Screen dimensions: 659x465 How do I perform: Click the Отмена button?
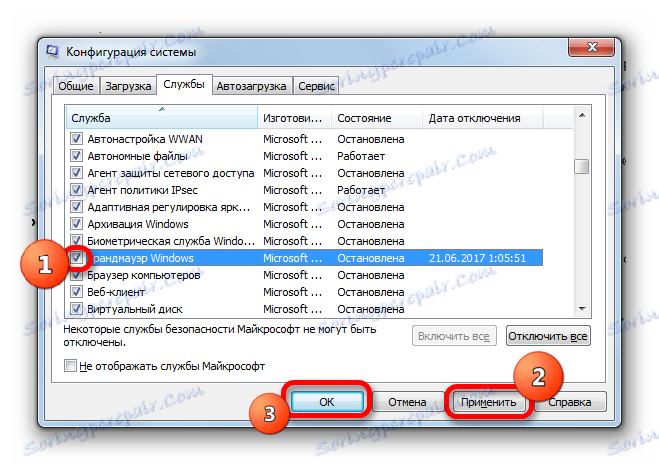coord(407,402)
